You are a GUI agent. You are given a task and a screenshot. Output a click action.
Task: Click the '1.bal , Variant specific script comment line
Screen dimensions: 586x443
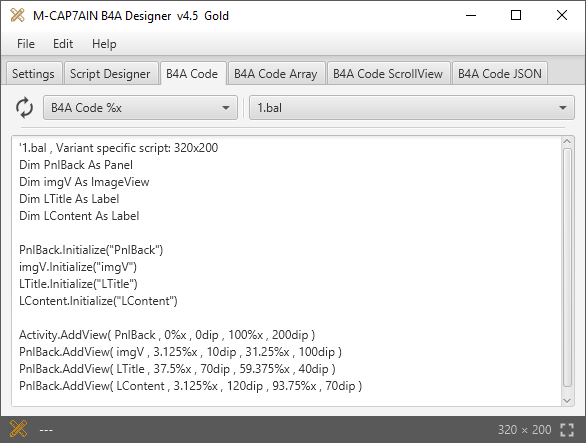tap(118, 148)
